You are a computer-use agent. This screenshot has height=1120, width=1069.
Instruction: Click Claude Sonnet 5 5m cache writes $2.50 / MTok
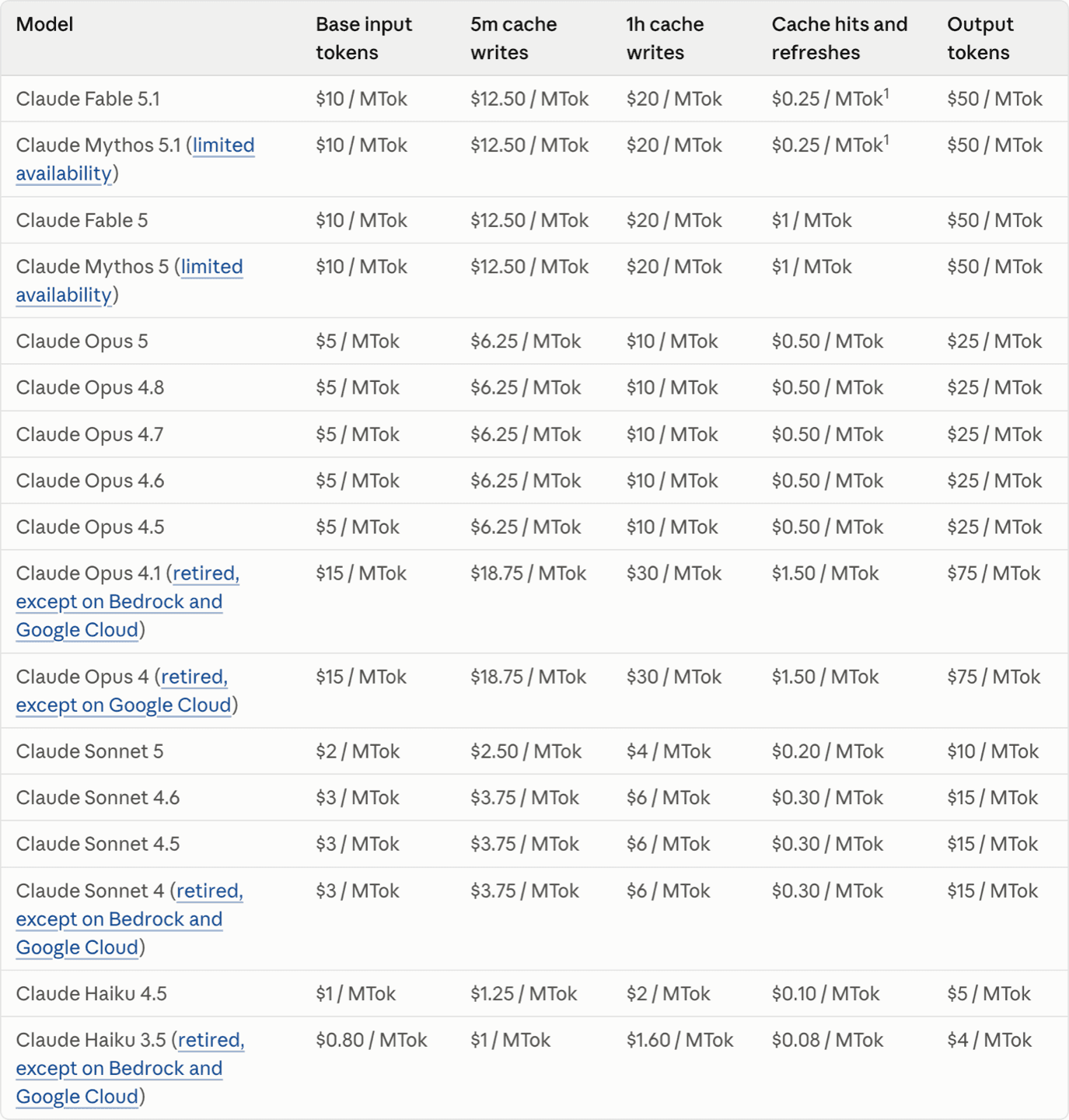(526, 751)
